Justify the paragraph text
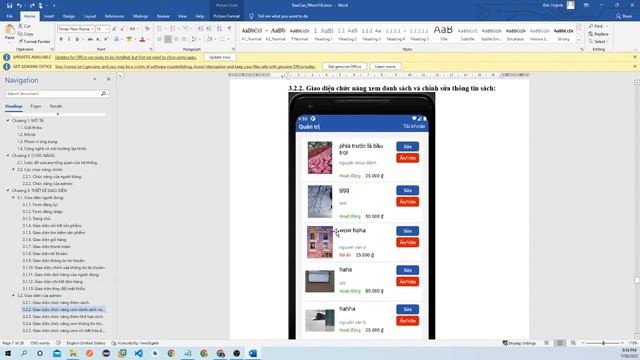 [x=184, y=39]
